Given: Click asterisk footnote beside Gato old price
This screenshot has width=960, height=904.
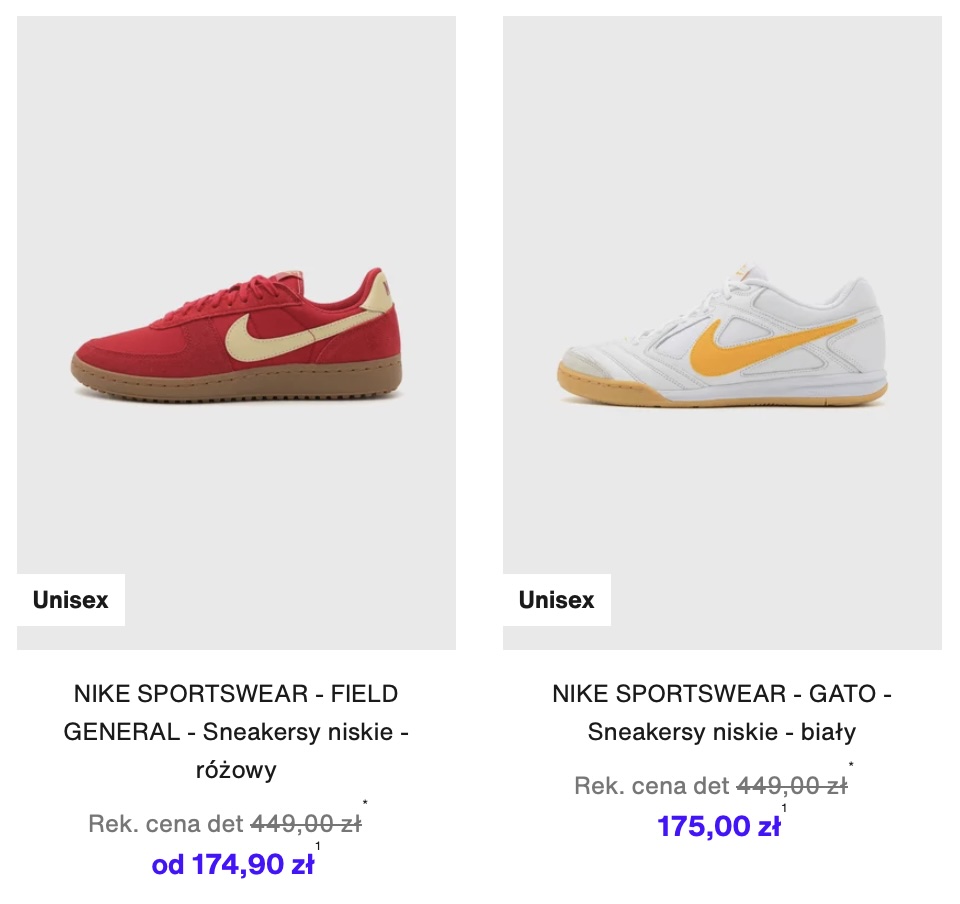Looking at the screenshot, I should [851, 764].
